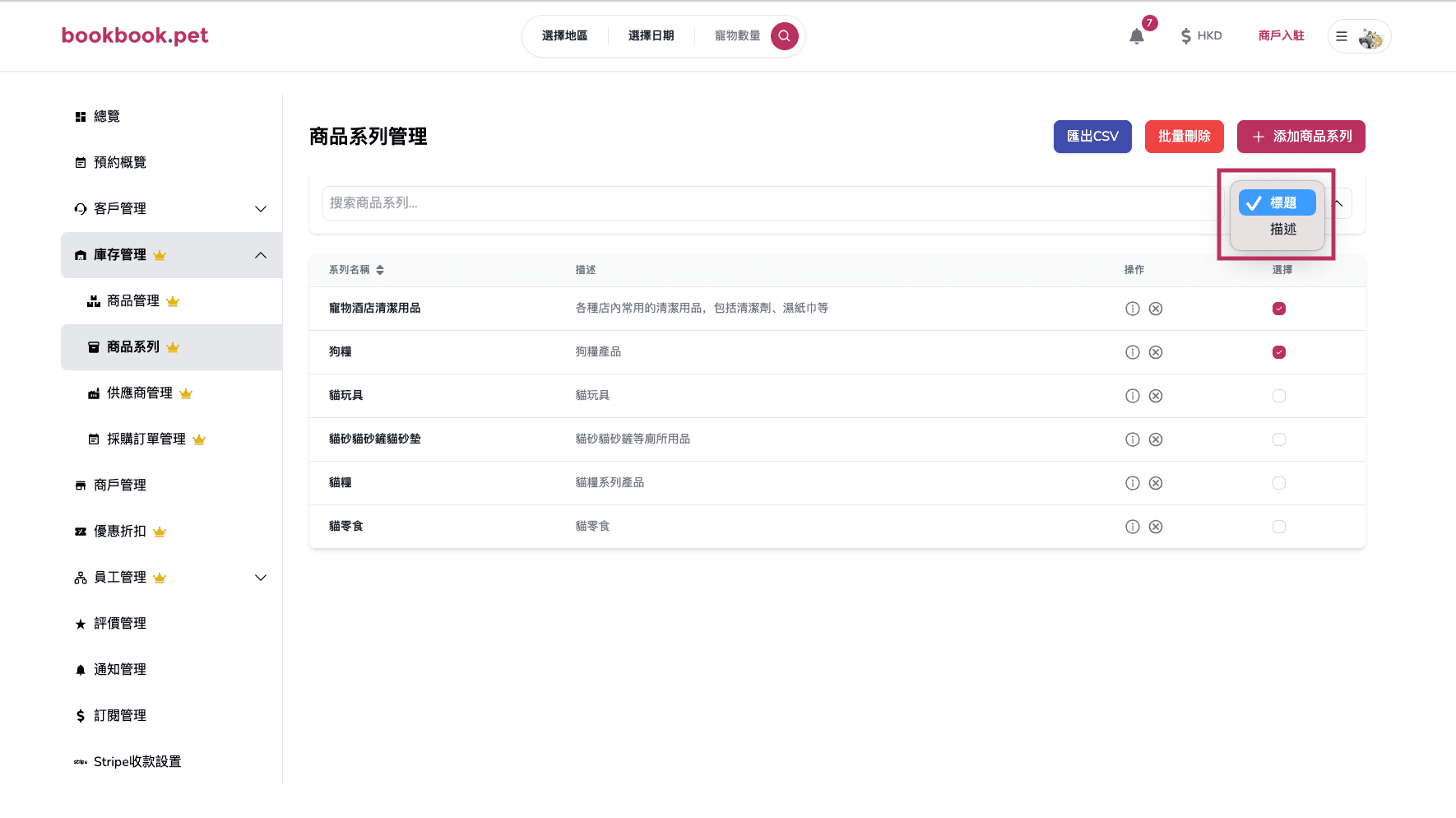This screenshot has width=1456, height=818.
Task: Click the red search magnifier button
Action: pyautogui.click(x=785, y=35)
